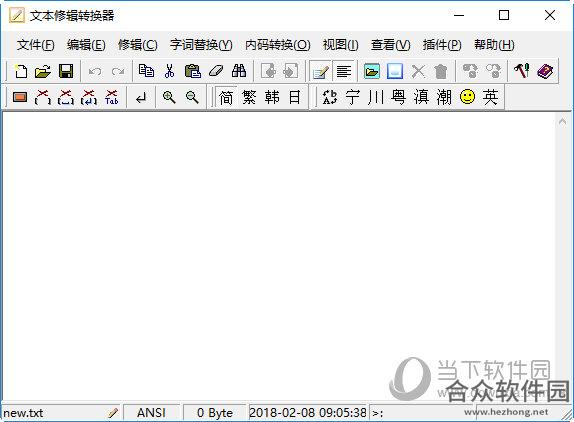Open the 编辑(E) menu
Viewport: 574px width, 422px height.
point(86,45)
